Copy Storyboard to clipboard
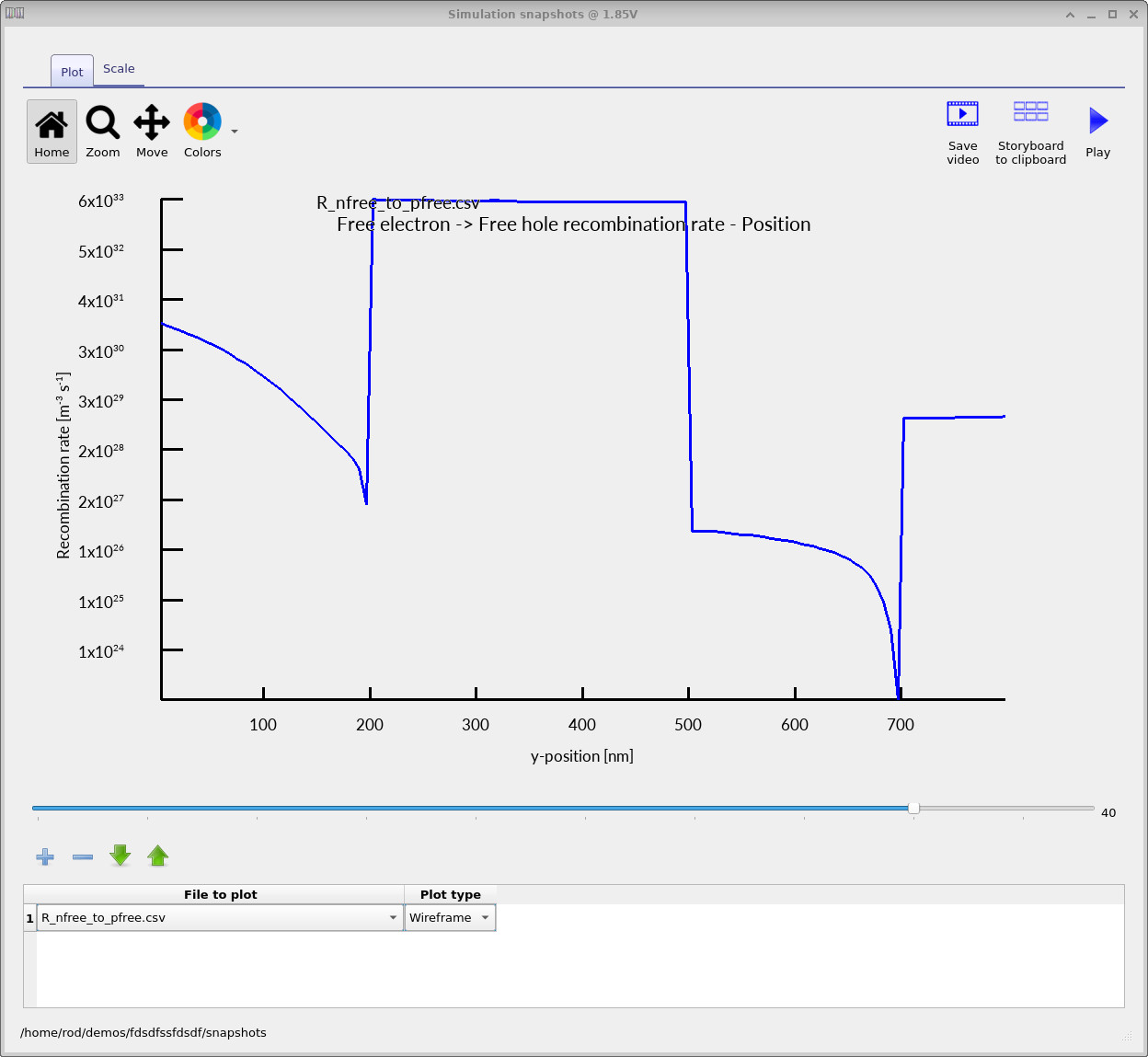Viewport: 1148px width, 1057px height. pyautogui.click(x=1031, y=132)
